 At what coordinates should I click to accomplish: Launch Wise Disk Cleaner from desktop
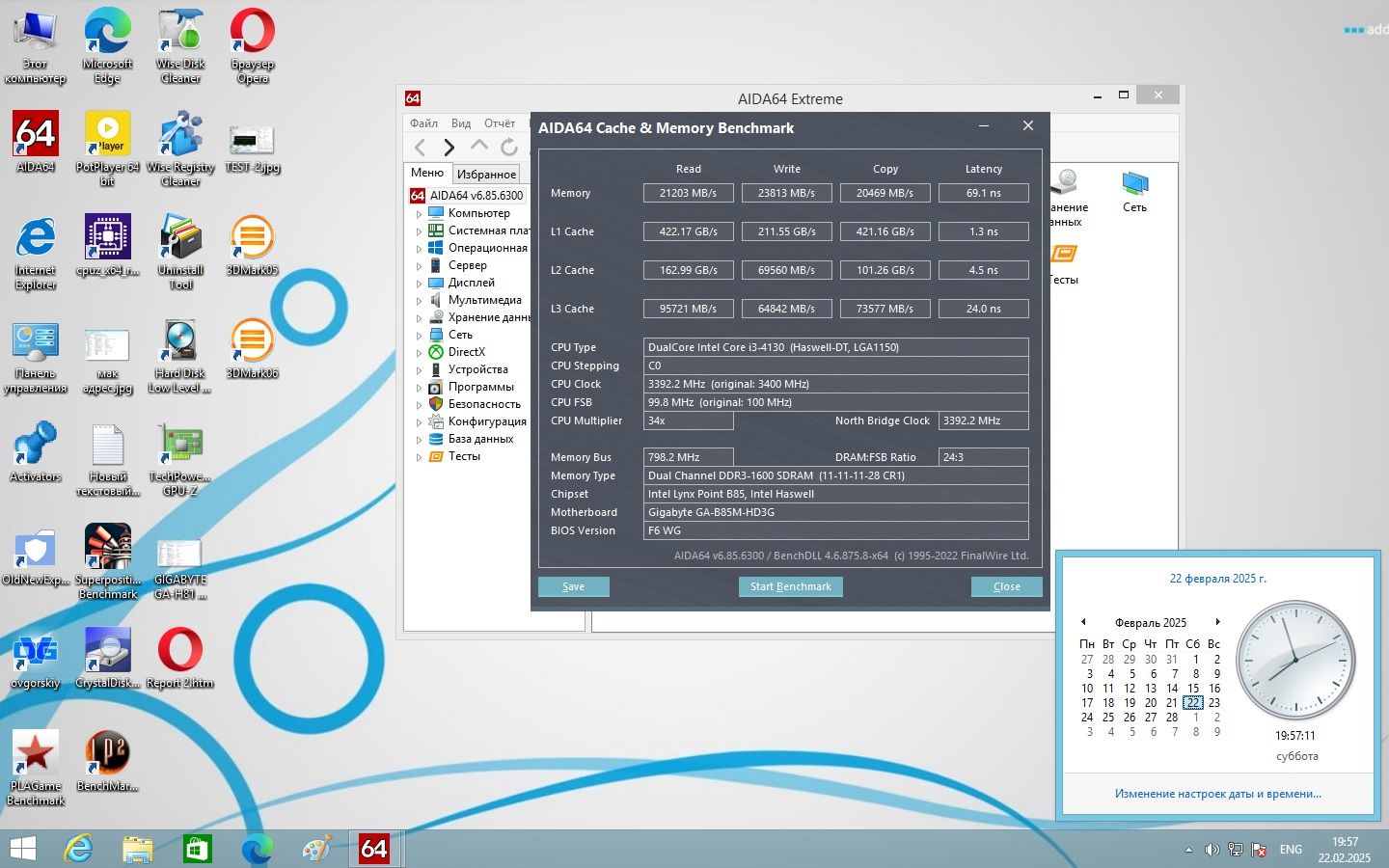(x=180, y=44)
